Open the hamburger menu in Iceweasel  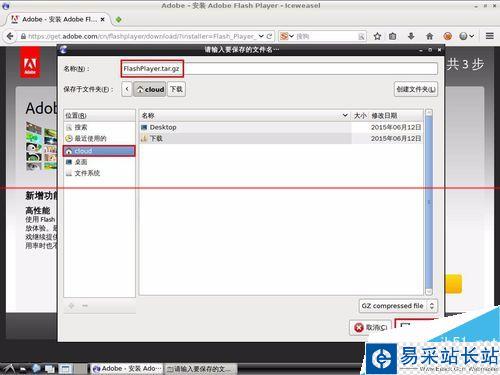(489, 36)
